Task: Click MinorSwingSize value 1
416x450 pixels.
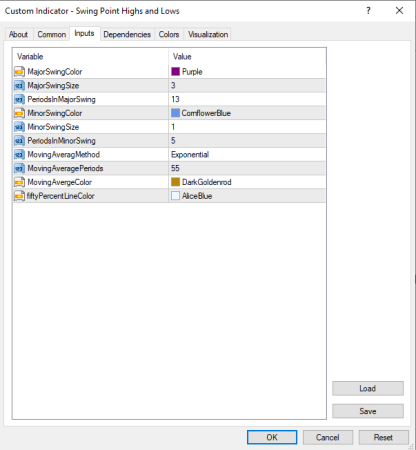Action: [x=173, y=127]
